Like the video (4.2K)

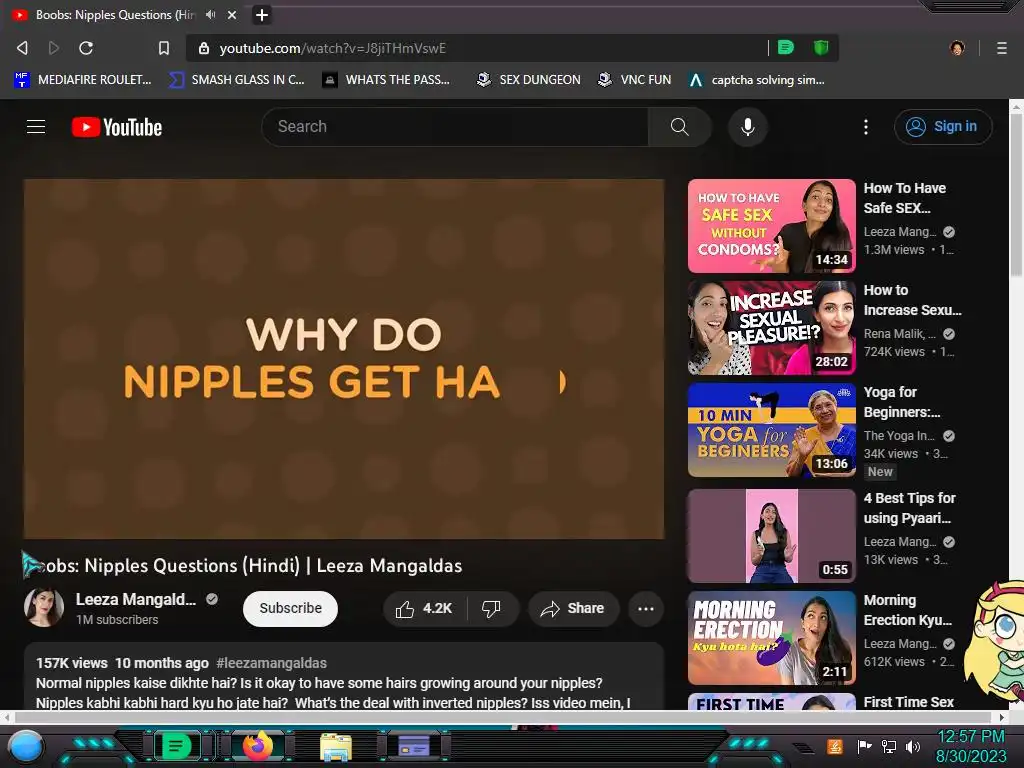[x=424, y=609]
